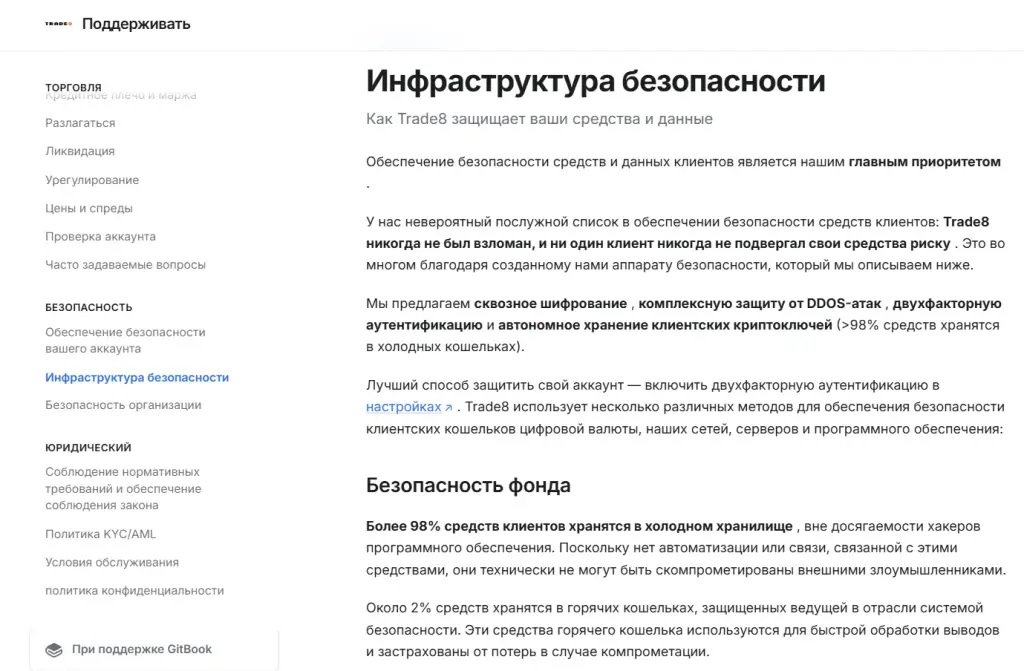Screen dimensions: 1024x671
Task: Open the Соблюдение нормативных требований page
Action: coord(123,489)
